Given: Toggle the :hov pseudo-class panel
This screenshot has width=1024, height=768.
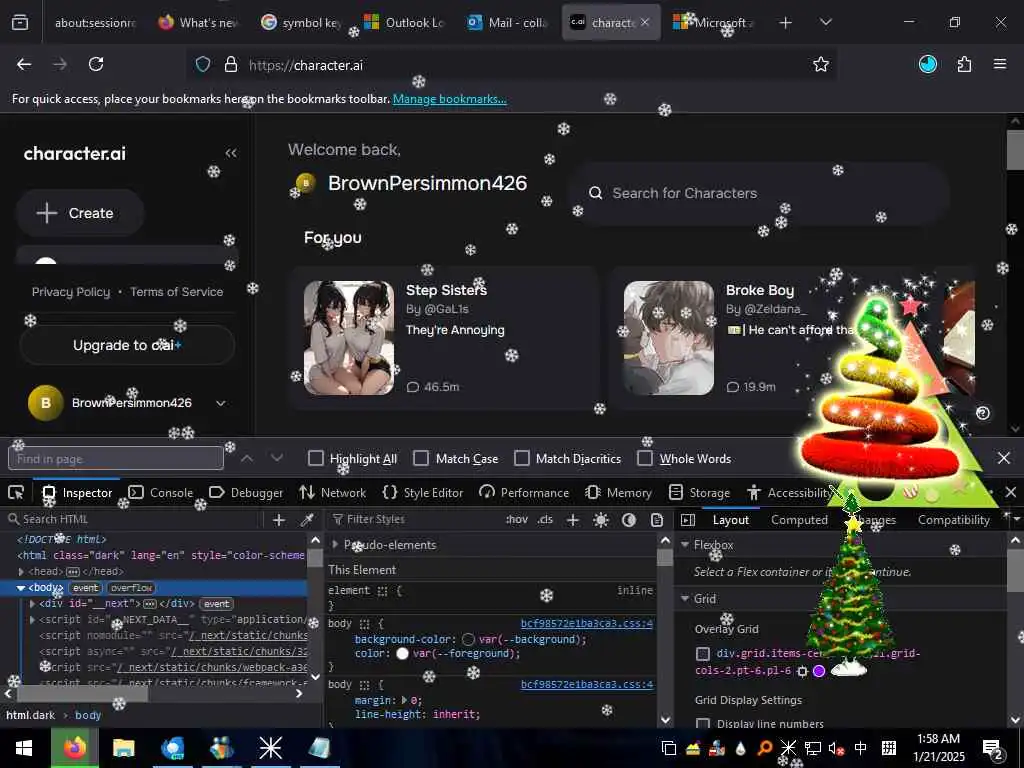Looking at the screenshot, I should (517, 520).
